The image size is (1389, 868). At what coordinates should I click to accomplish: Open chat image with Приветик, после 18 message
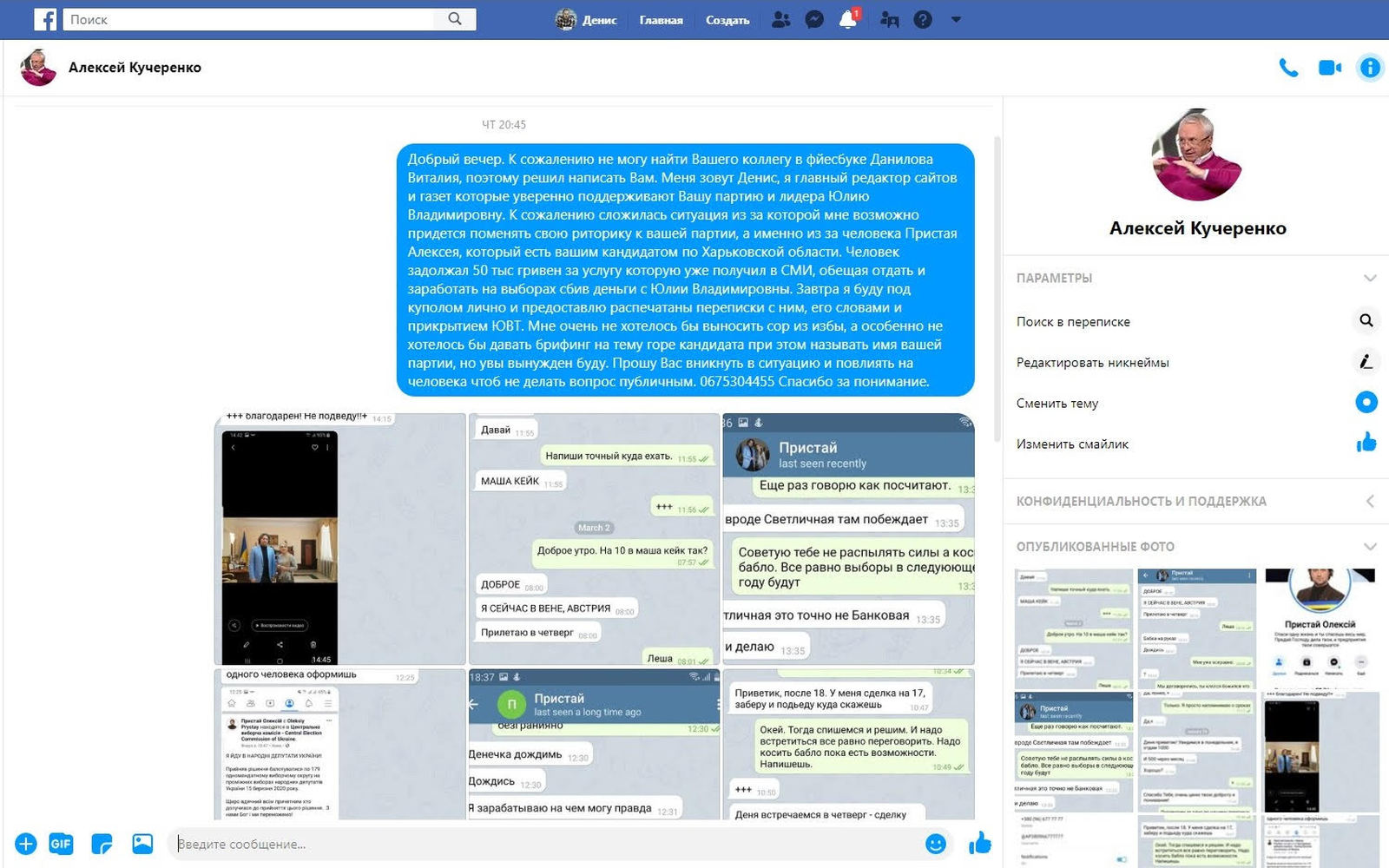848,744
